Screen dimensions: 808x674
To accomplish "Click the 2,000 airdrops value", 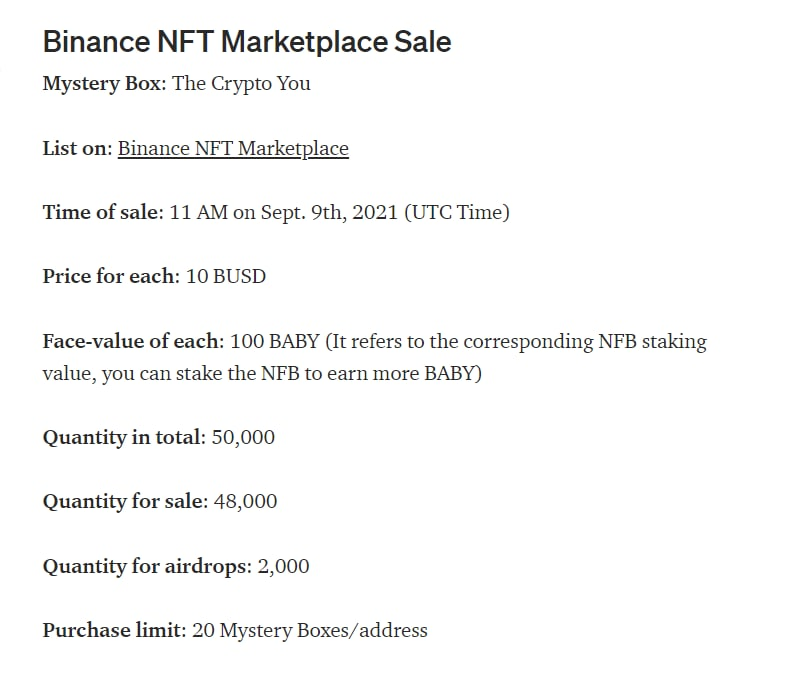I will [x=283, y=566].
